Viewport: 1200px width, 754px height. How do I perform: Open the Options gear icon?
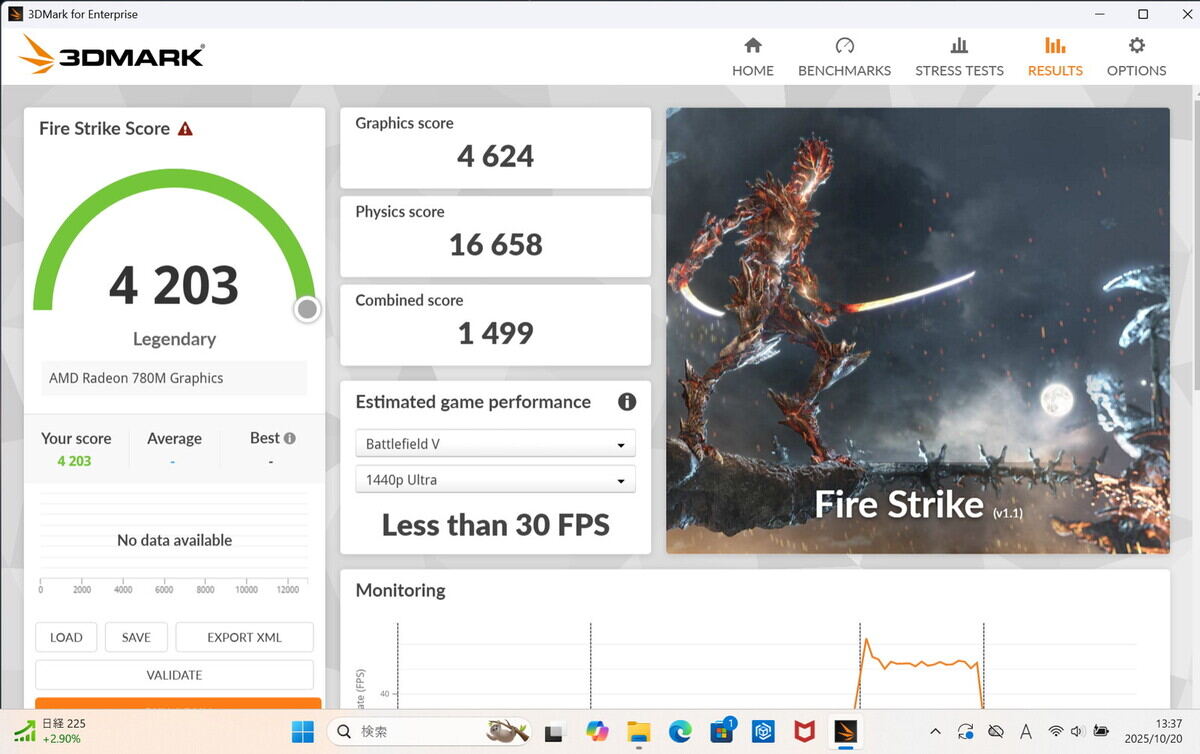(x=1136, y=46)
